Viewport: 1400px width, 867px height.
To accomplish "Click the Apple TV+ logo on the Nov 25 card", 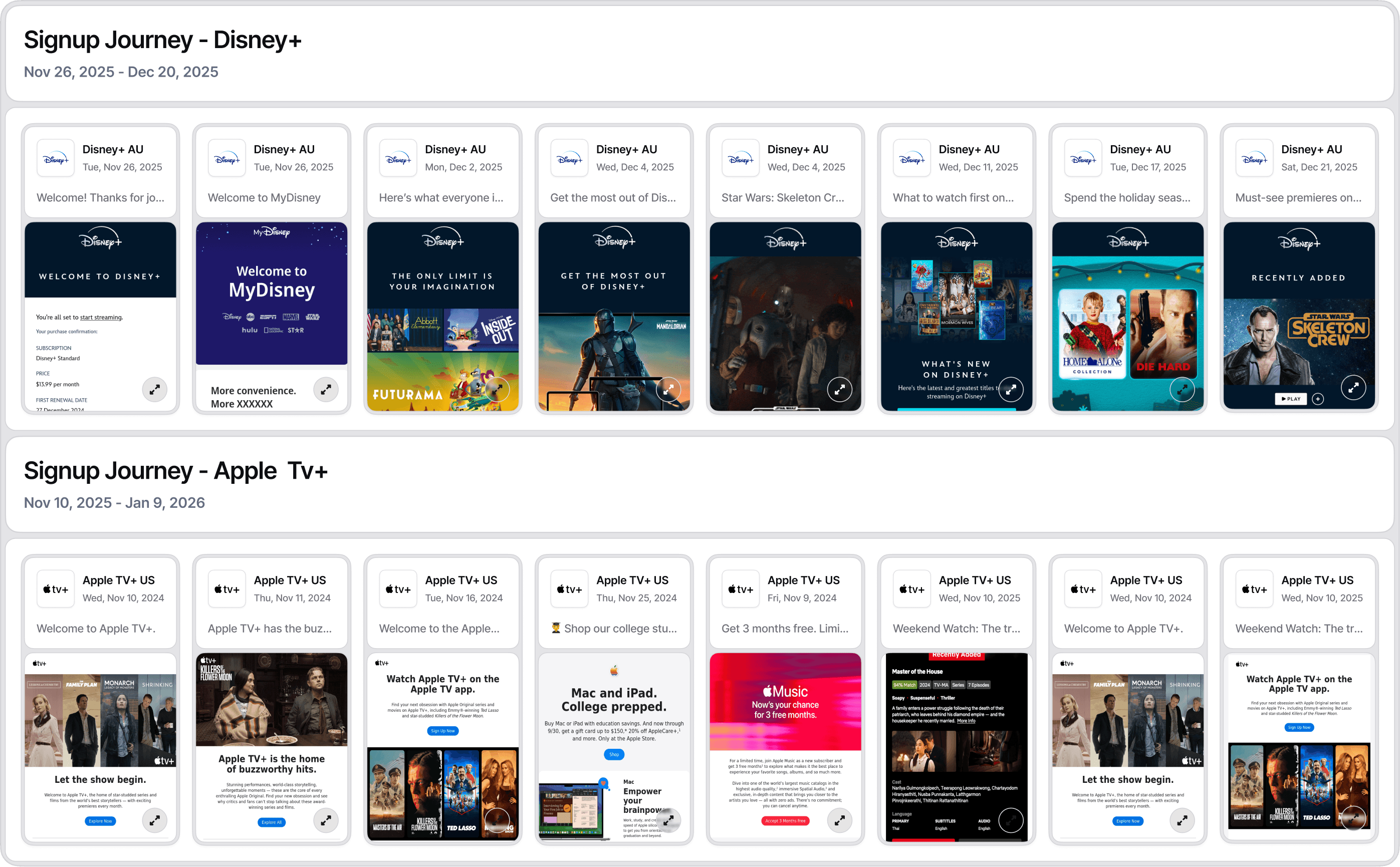I will pyautogui.click(x=569, y=589).
